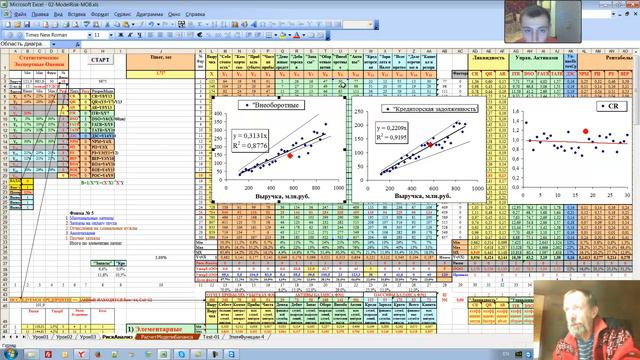The image size is (640, 360).
Task: Open the Материальные затраты link
Action: [92, 218]
